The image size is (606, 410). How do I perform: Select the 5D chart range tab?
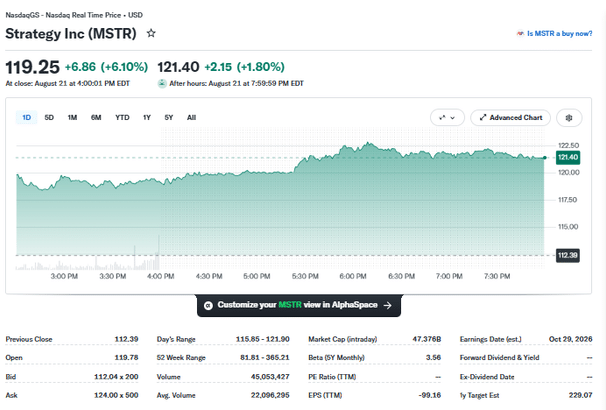pos(49,117)
